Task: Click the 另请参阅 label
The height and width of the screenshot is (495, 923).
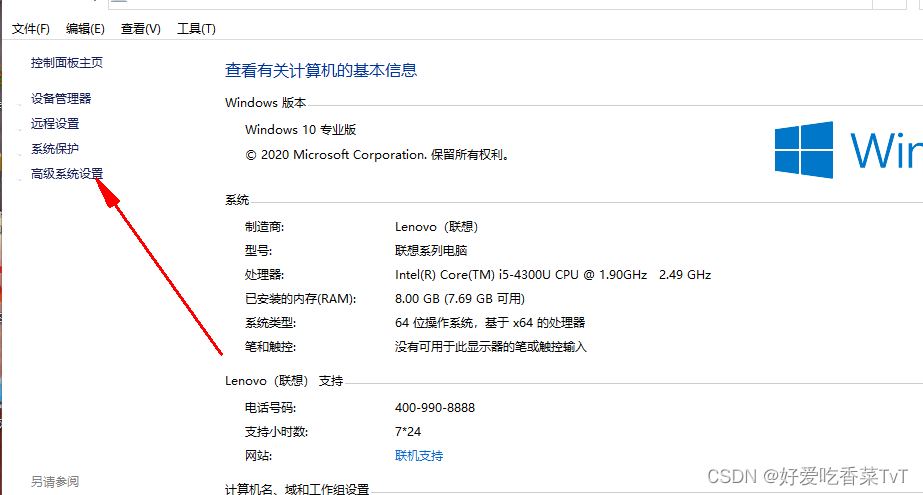Action: [55, 481]
